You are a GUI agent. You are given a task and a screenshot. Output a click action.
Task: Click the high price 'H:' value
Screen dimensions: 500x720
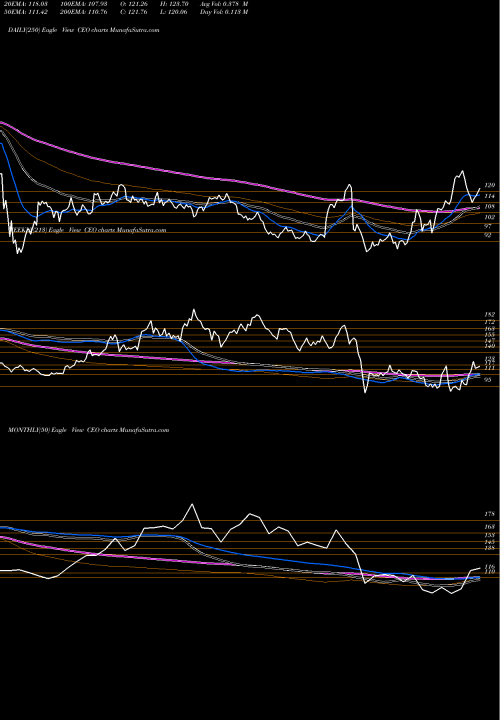coord(175,4)
